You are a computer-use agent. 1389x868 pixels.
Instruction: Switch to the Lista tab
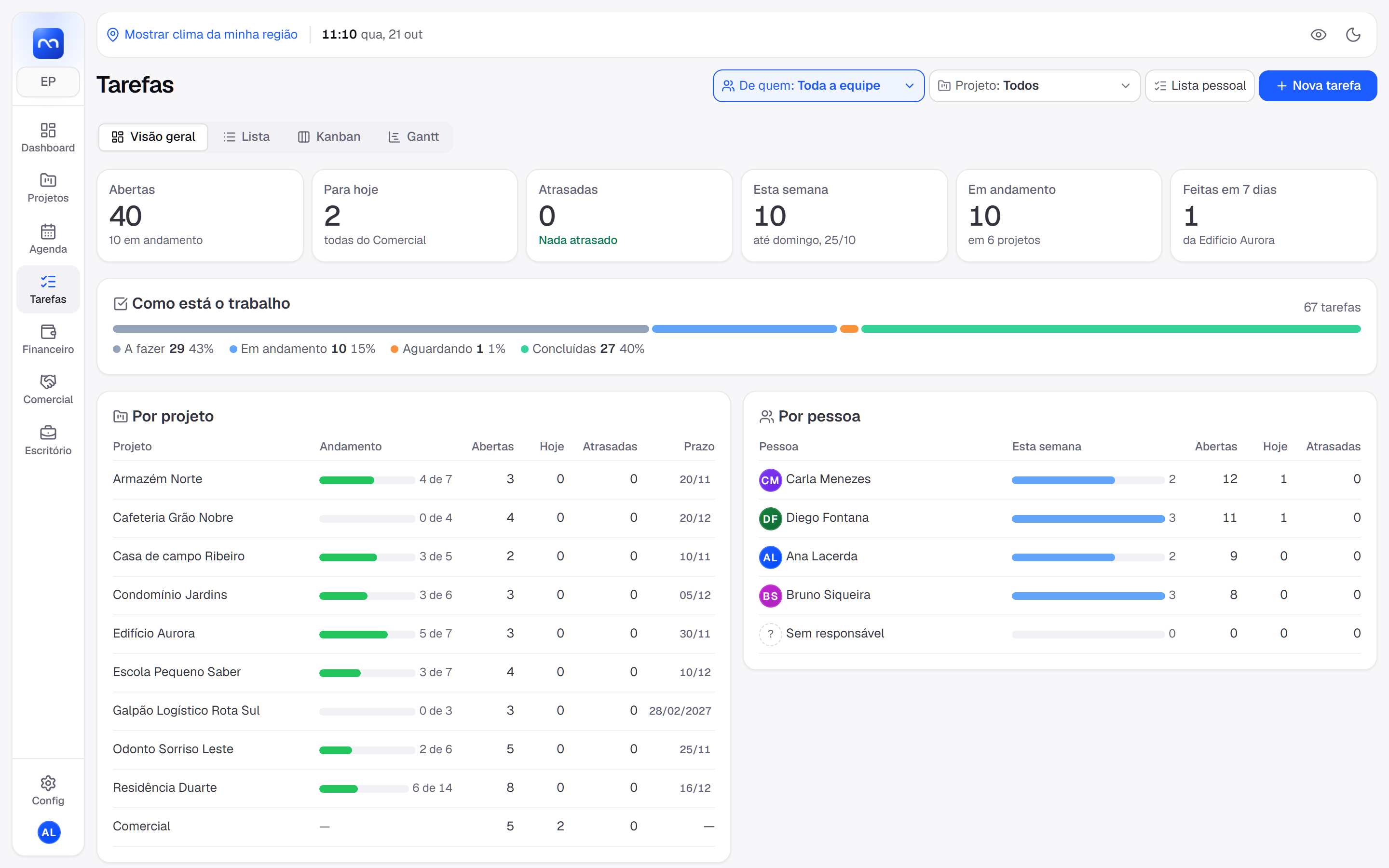(247, 136)
